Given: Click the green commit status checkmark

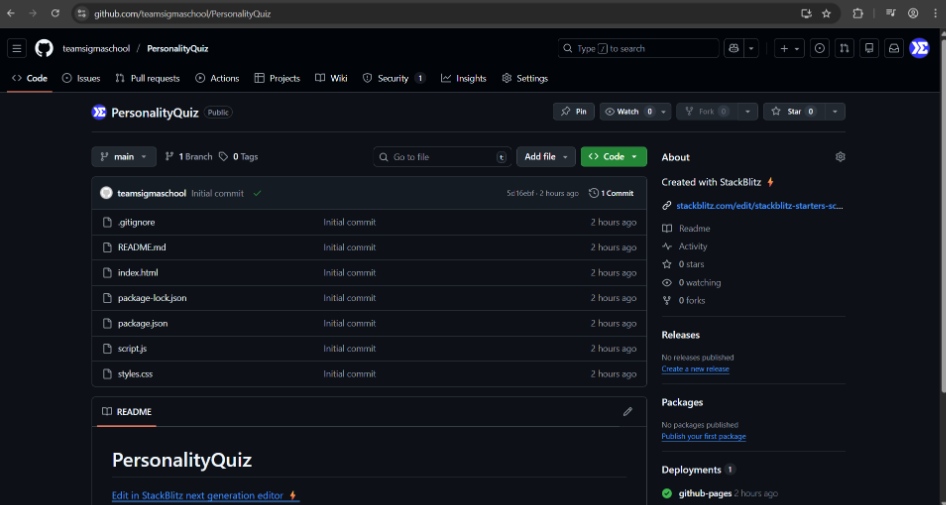Looking at the screenshot, I should [x=258, y=194].
